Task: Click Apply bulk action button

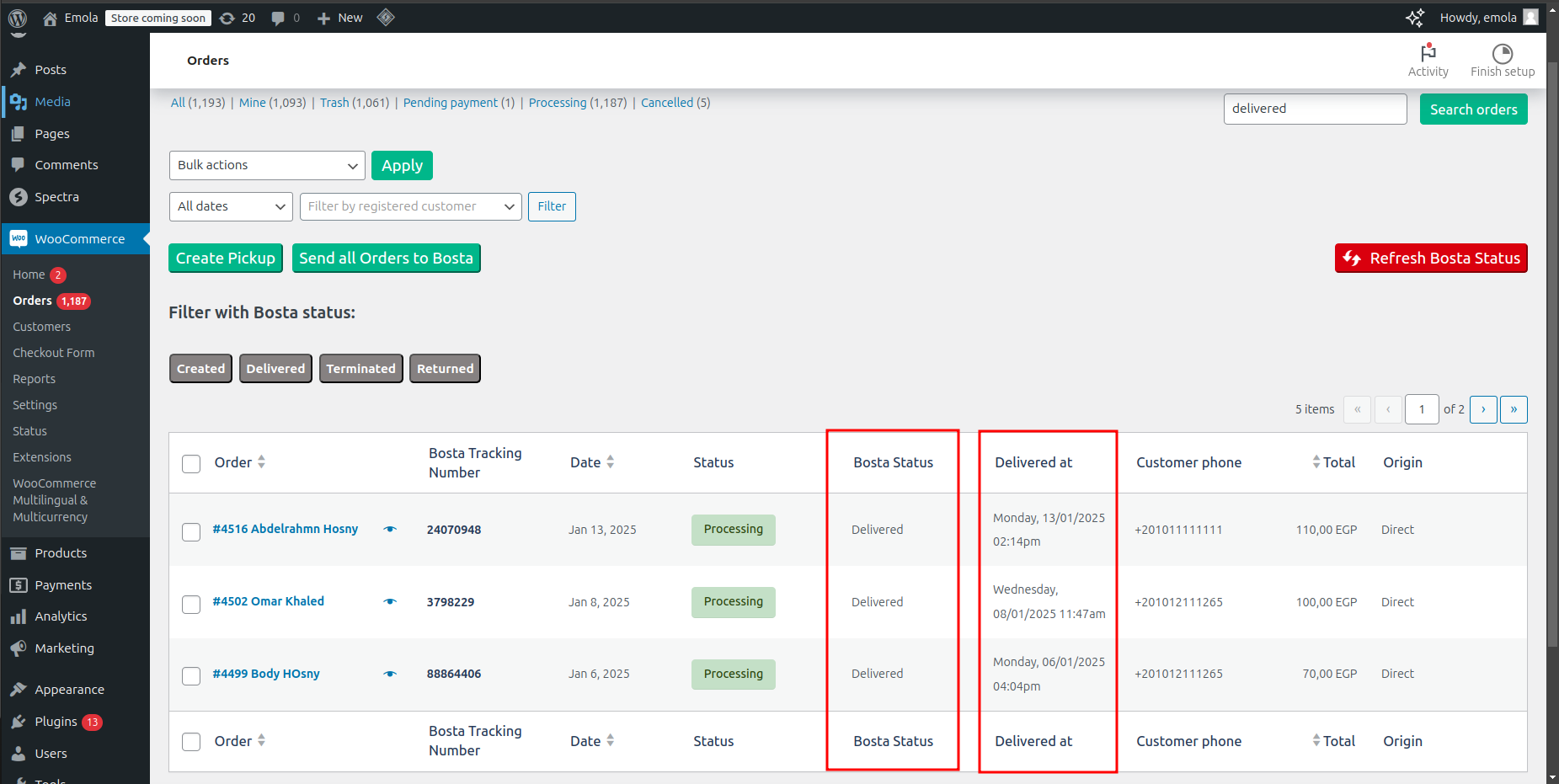Action: point(402,166)
